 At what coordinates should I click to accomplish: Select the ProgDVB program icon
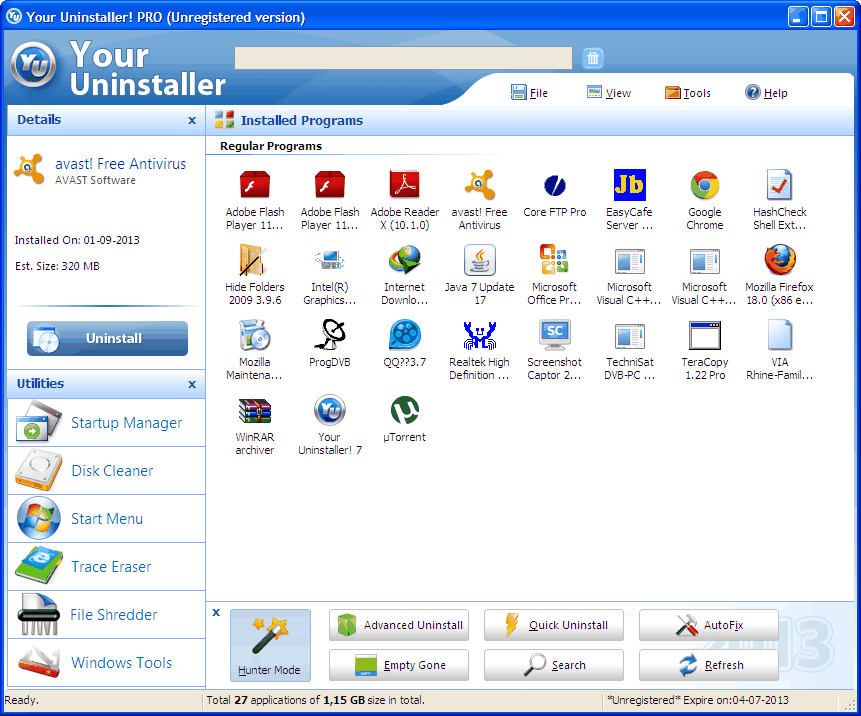(x=329, y=335)
